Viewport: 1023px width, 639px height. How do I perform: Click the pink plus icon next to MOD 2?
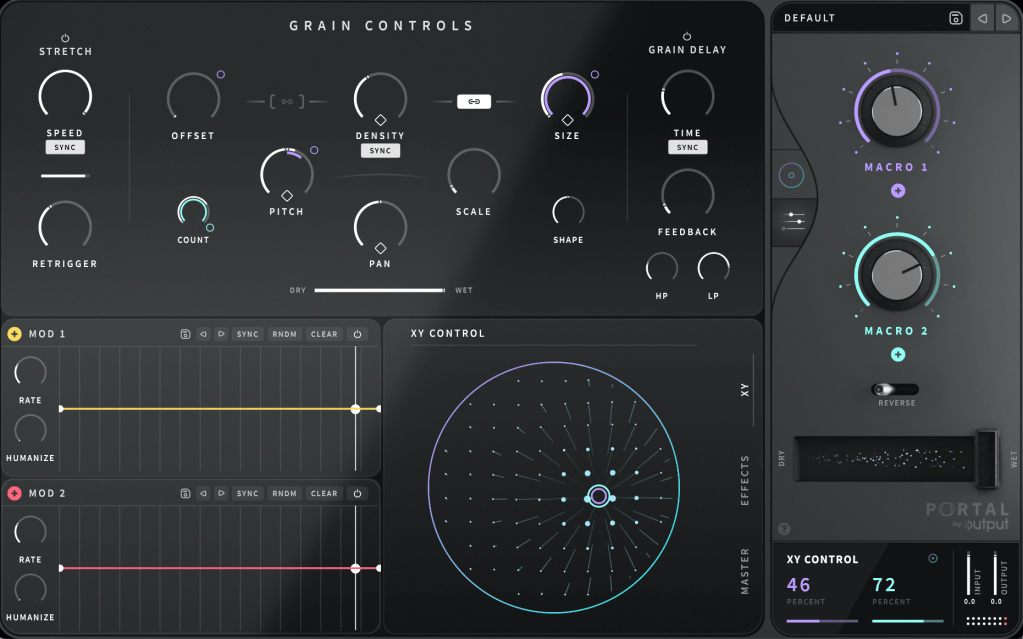click(14, 493)
